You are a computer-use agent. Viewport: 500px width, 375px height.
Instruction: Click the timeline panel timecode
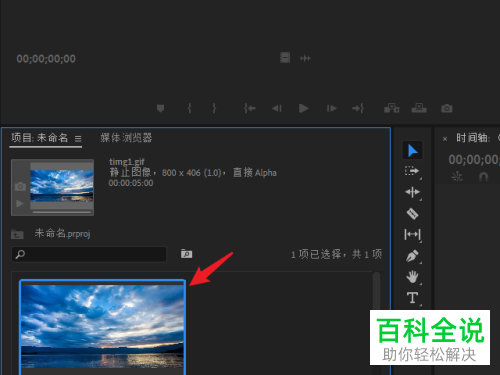pyautogui.click(x=474, y=160)
